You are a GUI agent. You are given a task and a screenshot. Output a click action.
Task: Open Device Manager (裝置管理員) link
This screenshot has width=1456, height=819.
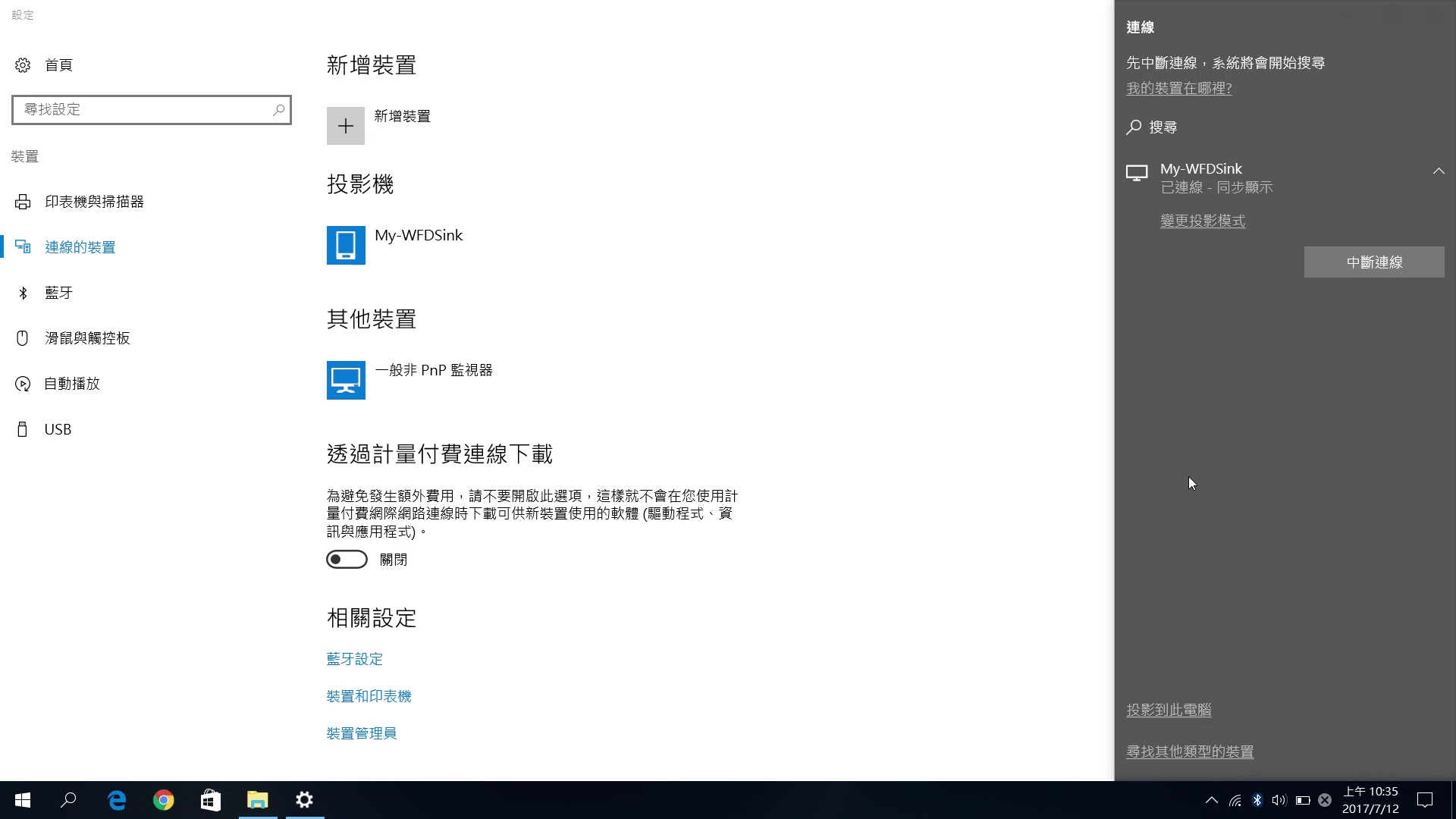pos(361,733)
